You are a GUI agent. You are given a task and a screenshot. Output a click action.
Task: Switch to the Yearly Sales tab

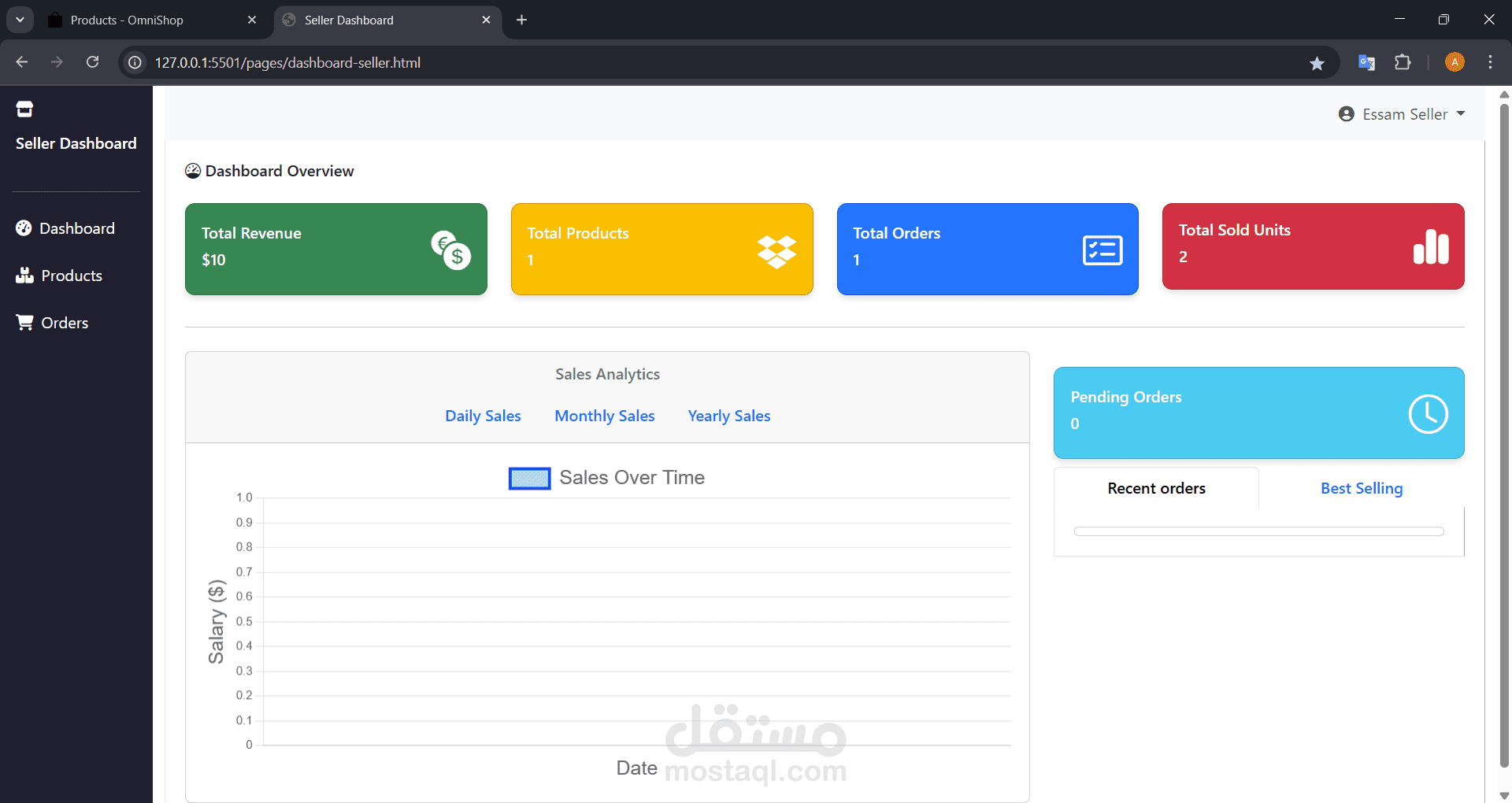pyautogui.click(x=729, y=416)
